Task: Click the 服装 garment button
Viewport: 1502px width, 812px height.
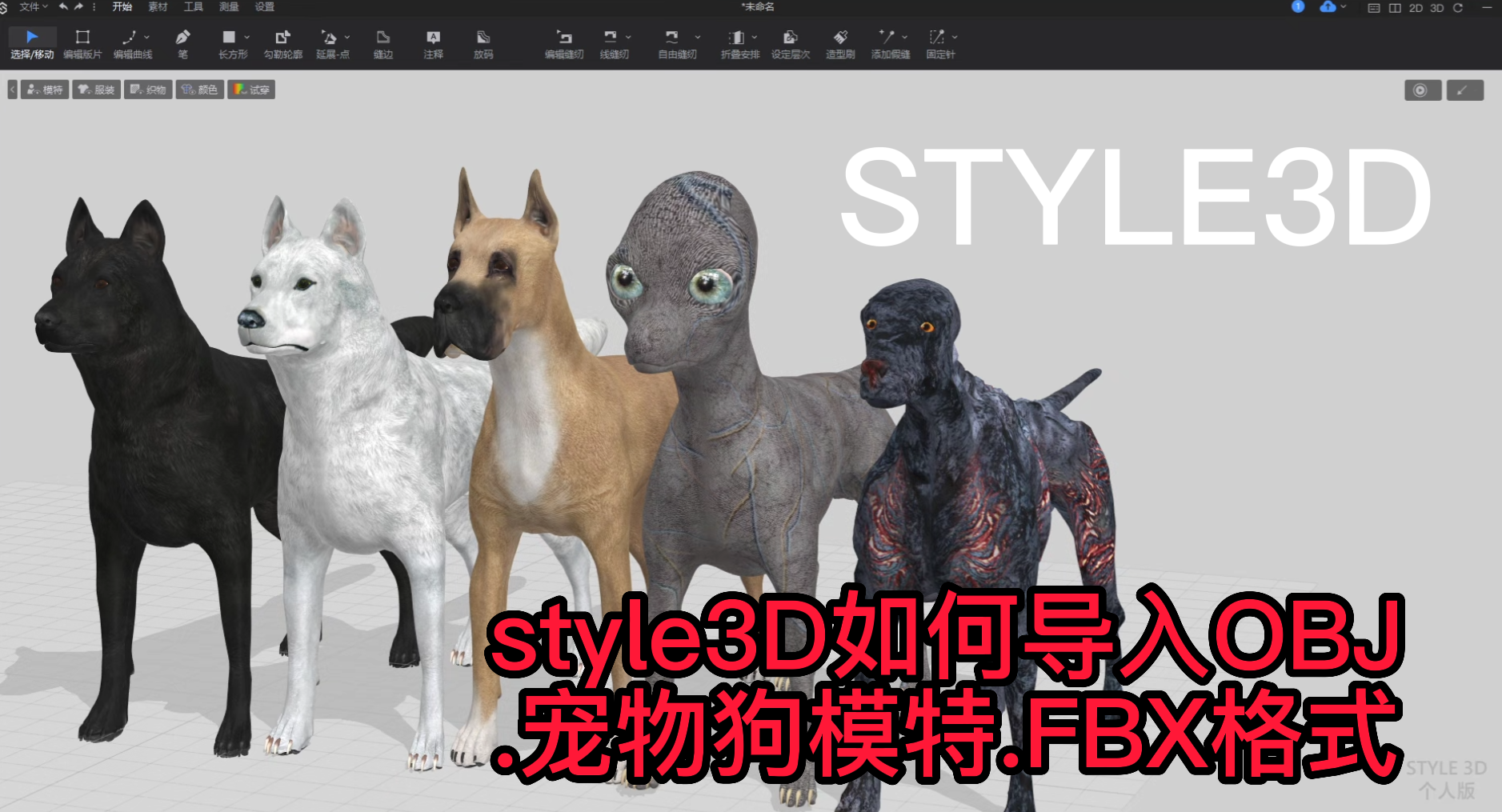Action: click(96, 90)
